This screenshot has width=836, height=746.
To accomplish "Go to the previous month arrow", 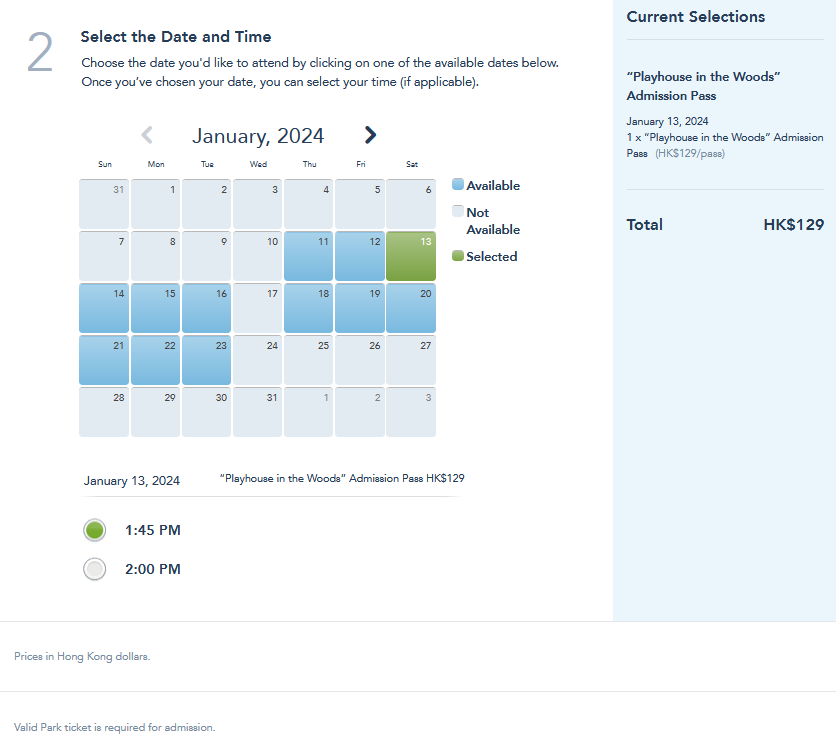I will [x=147, y=135].
